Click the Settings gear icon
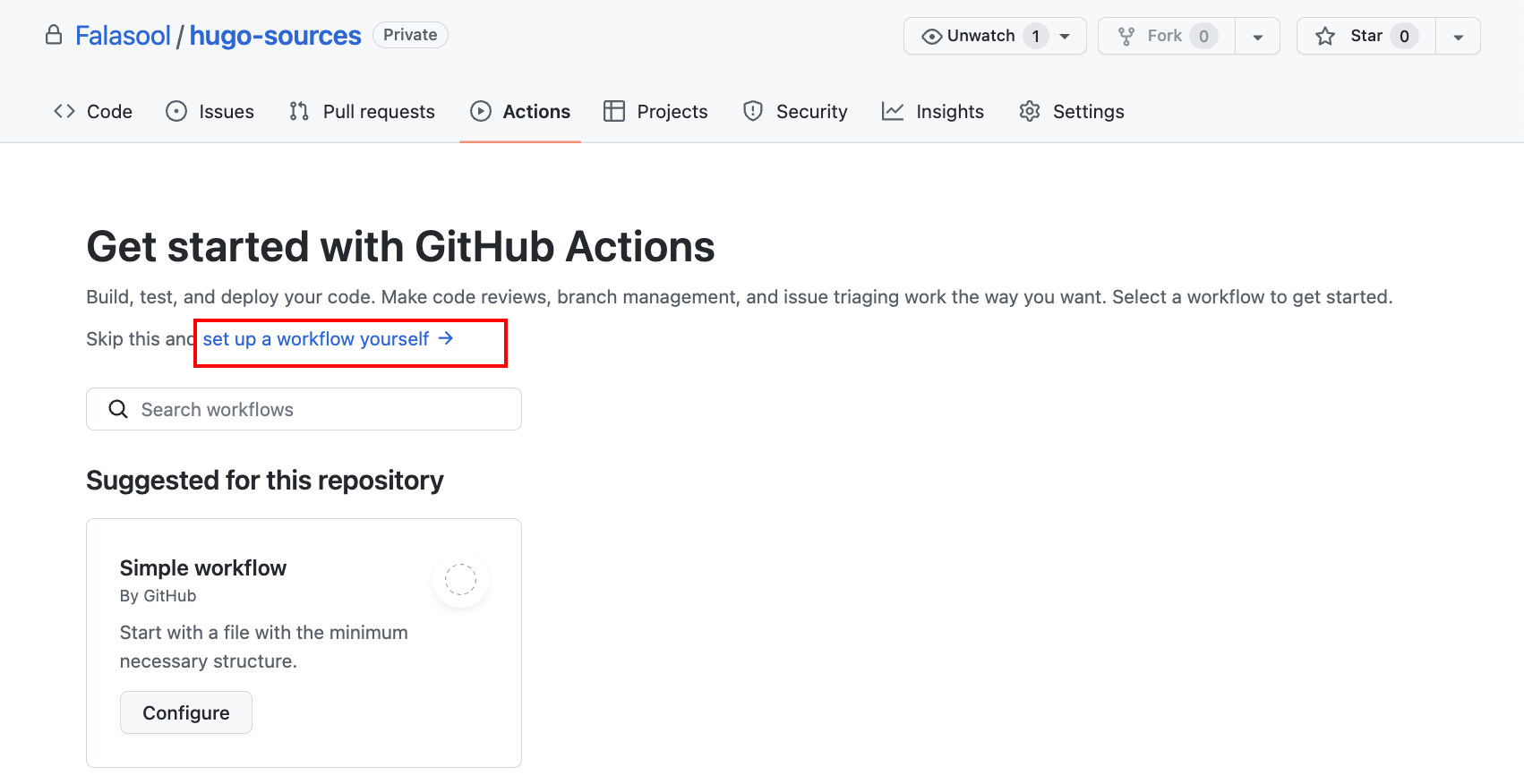This screenshot has width=1524, height=784. coord(1030,111)
